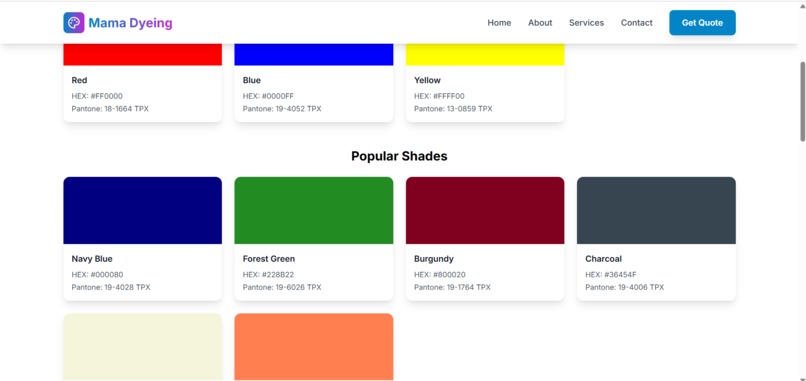Select the Forest Green color swatch
Screen dimensions: 806x381
(x=314, y=210)
